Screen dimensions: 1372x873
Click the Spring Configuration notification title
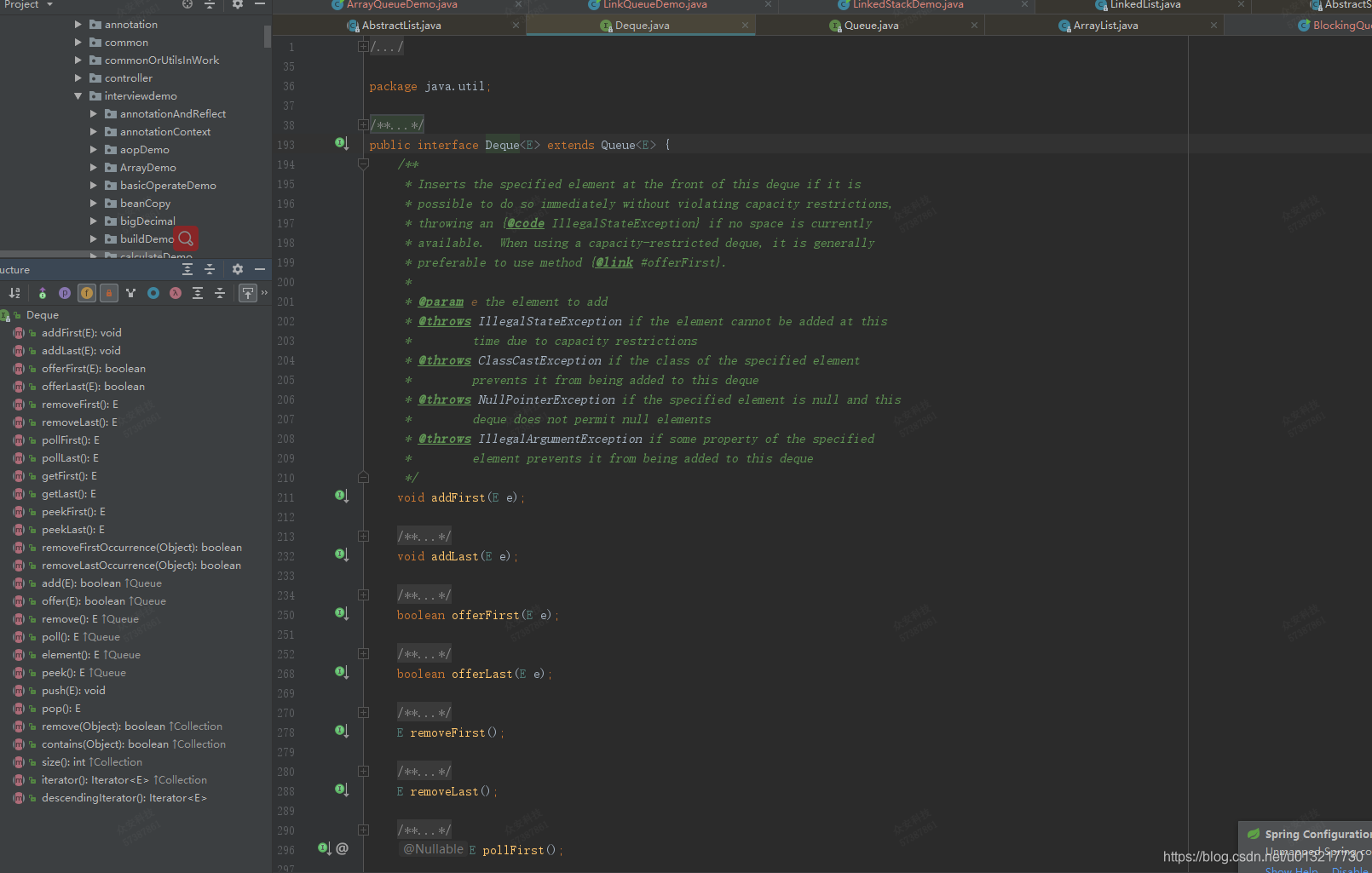click(1317, 835)
